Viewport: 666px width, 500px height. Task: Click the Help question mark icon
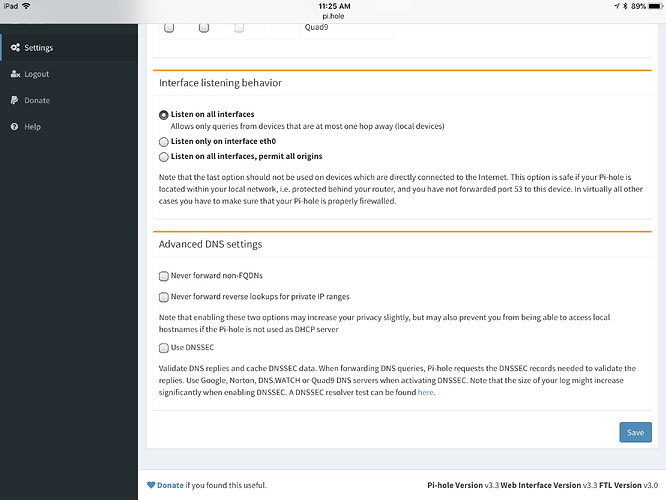(x=15, y=127)
